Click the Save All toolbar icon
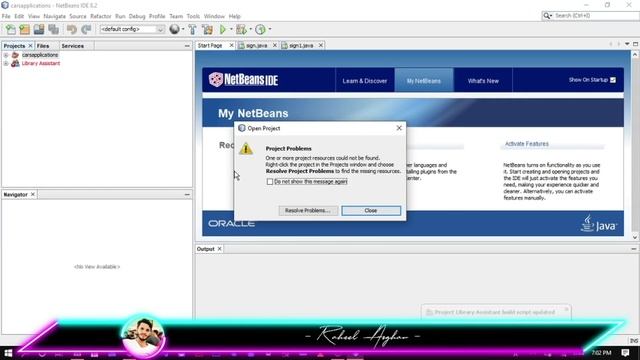Image resolution: width=640 pixels, height=360 pixels. click(53, 29)
